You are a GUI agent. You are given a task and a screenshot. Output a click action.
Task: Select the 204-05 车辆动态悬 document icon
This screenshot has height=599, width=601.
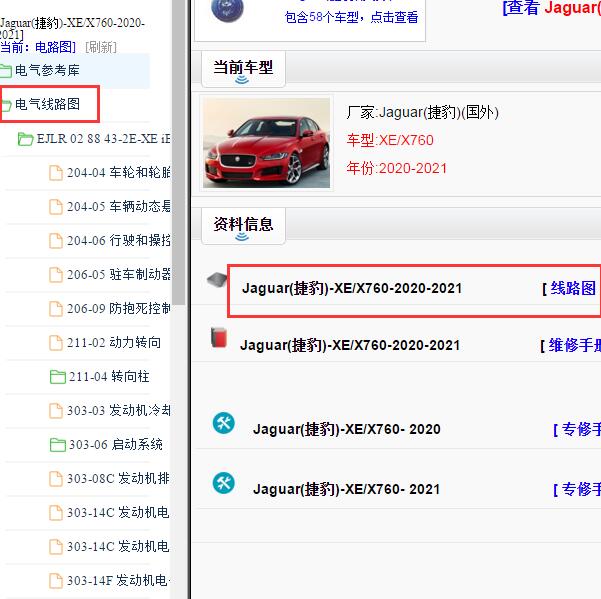pyautogui.click(x=56, y=207)
